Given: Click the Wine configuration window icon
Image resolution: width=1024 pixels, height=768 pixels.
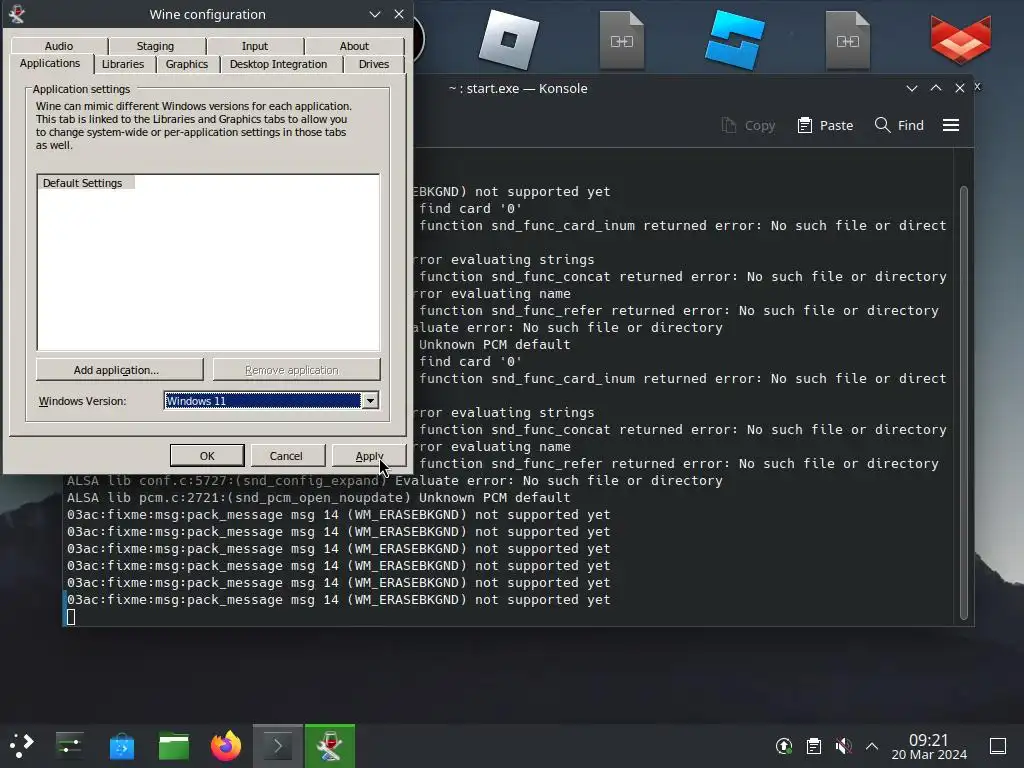Looking at the screenshot, I should [x=17, y=14].
